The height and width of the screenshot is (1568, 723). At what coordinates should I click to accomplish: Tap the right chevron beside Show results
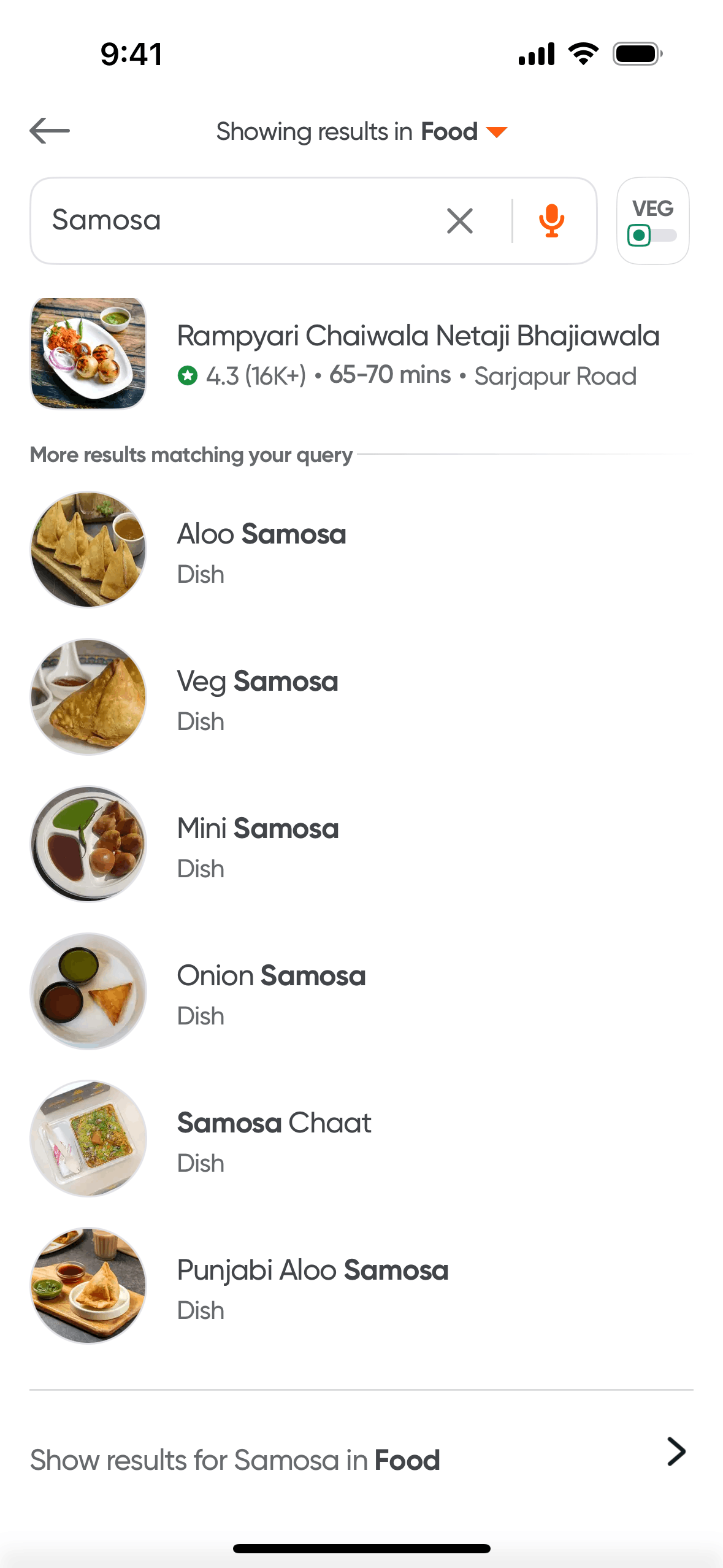click(x=676, y=1451)
